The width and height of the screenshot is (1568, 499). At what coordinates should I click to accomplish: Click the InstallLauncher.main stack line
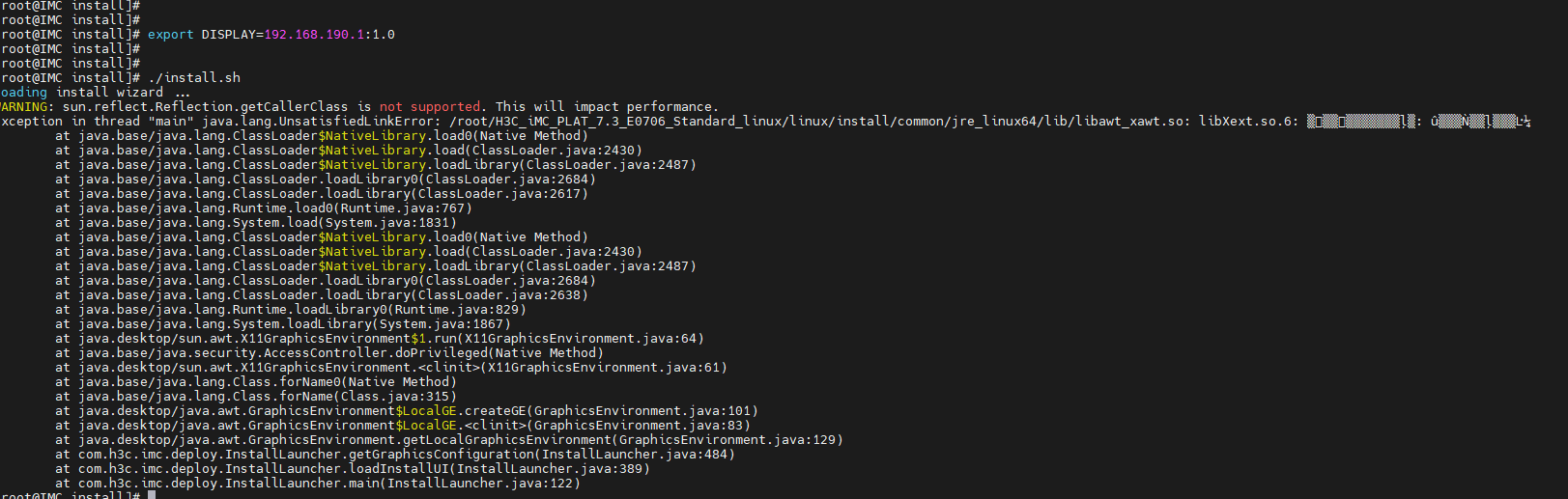point(329,484)
